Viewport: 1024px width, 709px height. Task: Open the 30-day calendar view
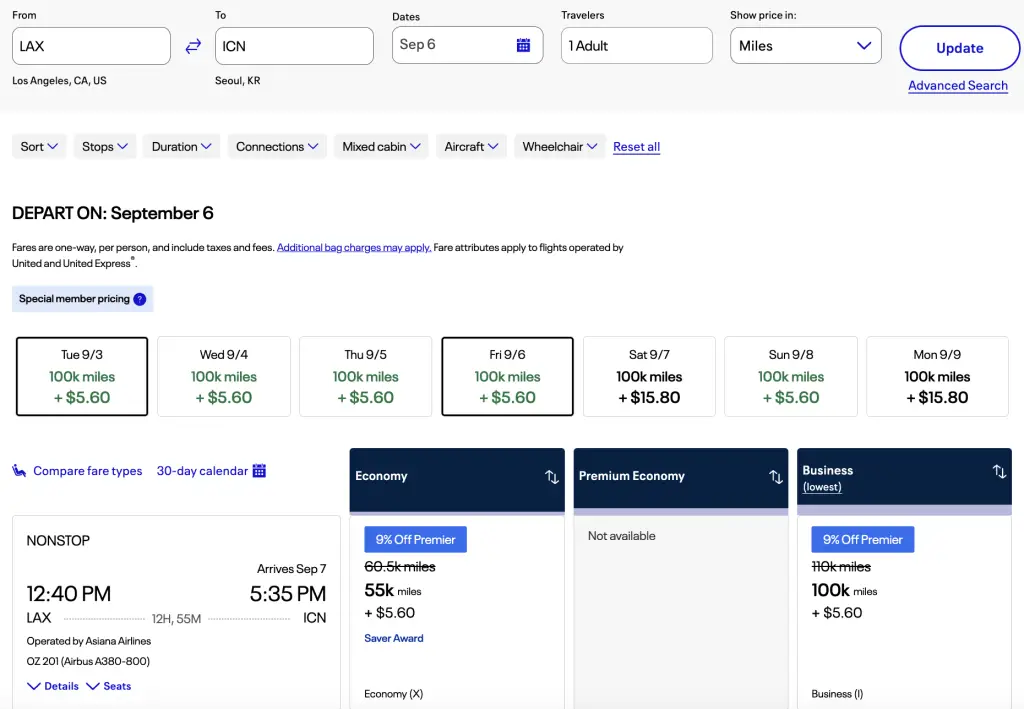pos(211,471)
